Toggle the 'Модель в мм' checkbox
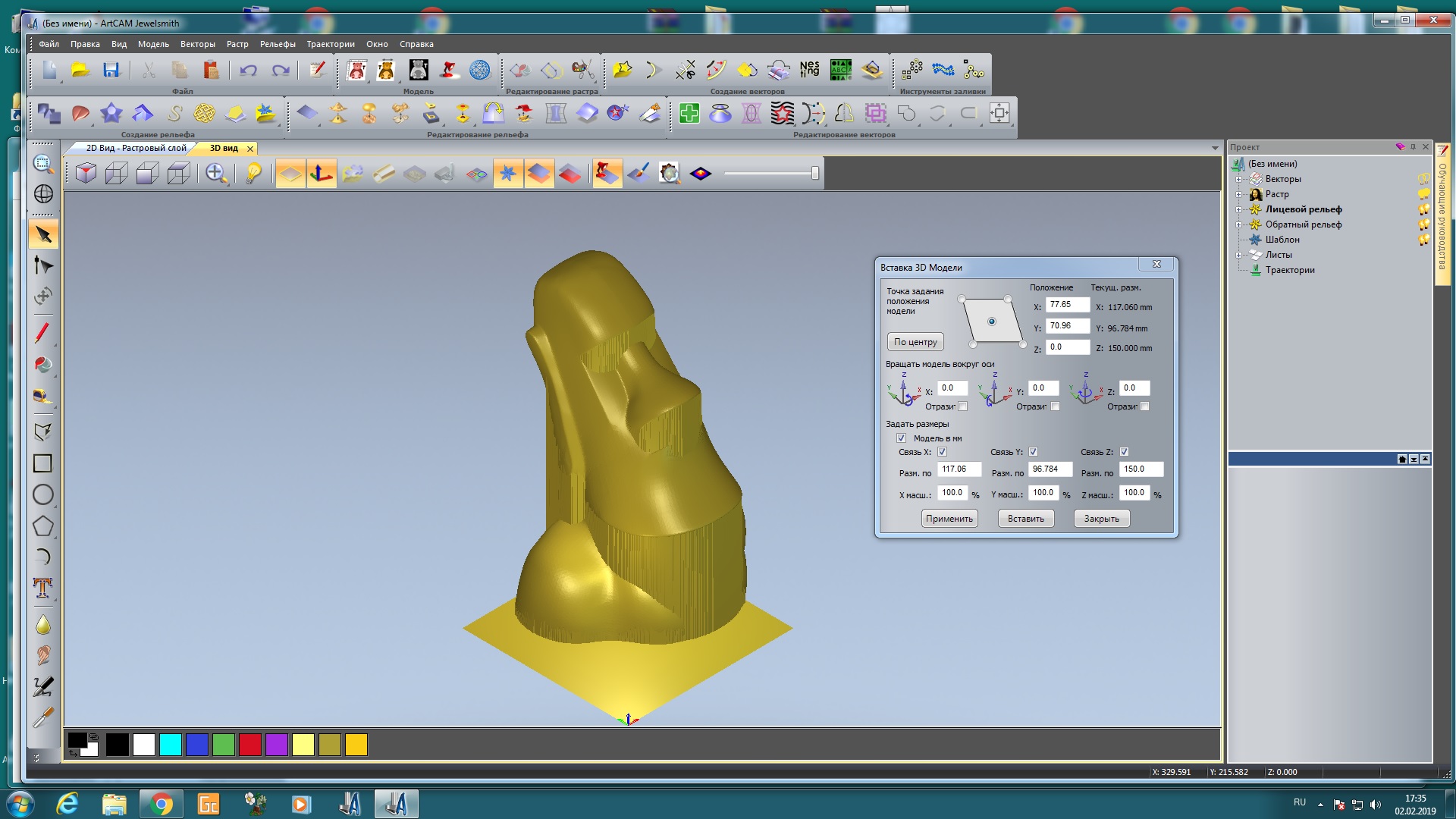1456x819 pixels. (x=901, y=438)
